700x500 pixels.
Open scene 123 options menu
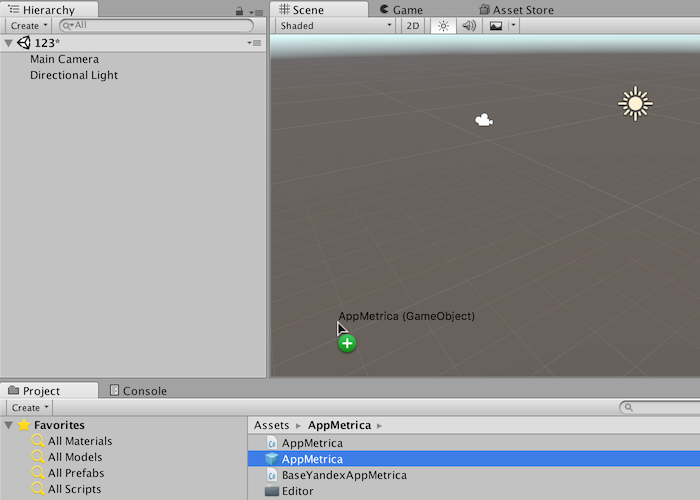(x=254, y=43)
